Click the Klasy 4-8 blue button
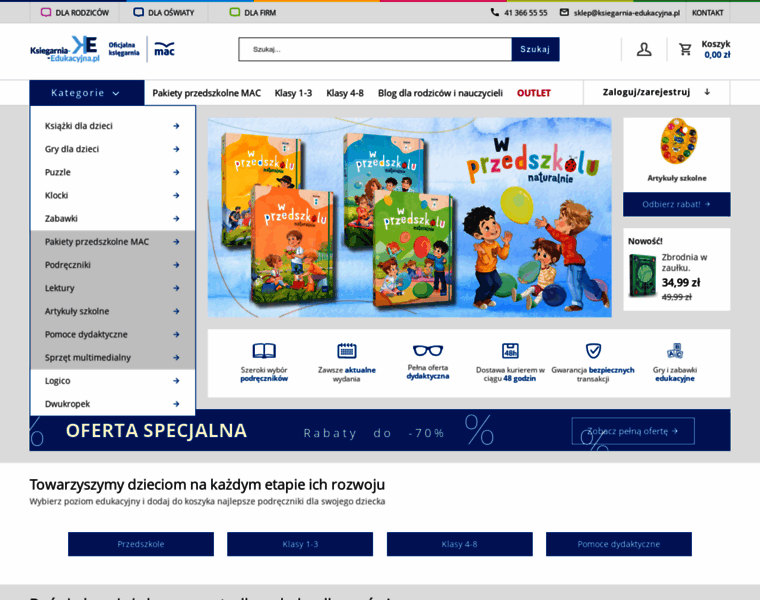760x600 pixels. click(459, 544)
